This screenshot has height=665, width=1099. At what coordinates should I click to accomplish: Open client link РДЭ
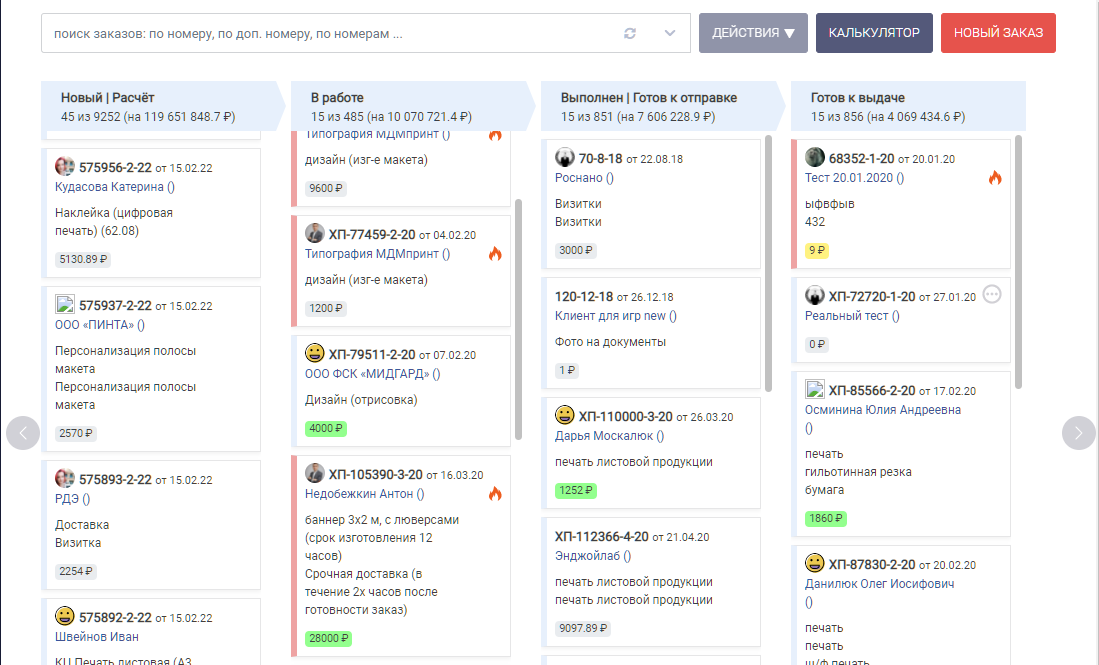[x=72, y=499]
